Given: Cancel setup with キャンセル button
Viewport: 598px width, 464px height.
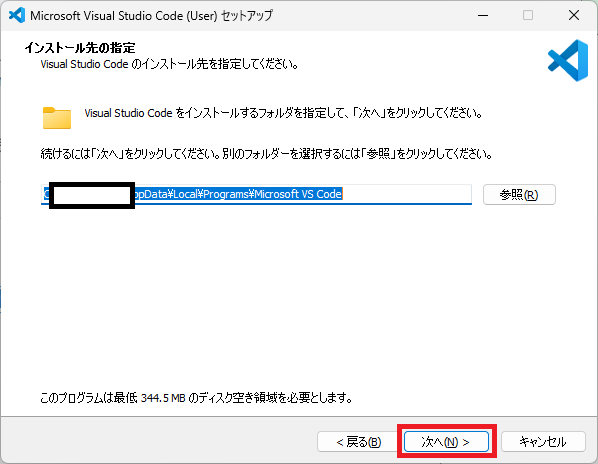Looking at the screenshot, I should 543,442.
